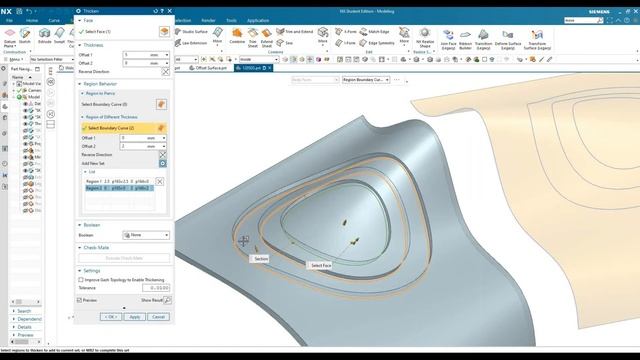Open Thickness Offset 1 units dropdown
Viewport: 640px width, 360px height.
click(167, 55)
